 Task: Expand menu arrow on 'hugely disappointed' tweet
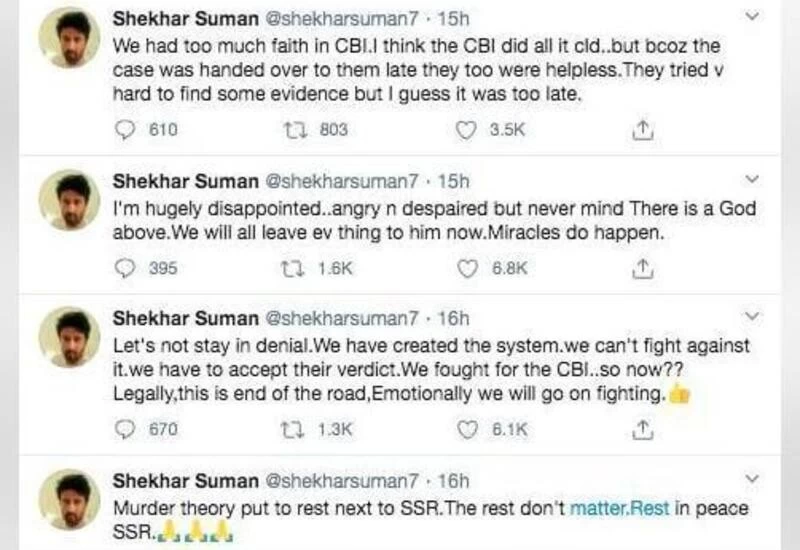tap(754, 180)
